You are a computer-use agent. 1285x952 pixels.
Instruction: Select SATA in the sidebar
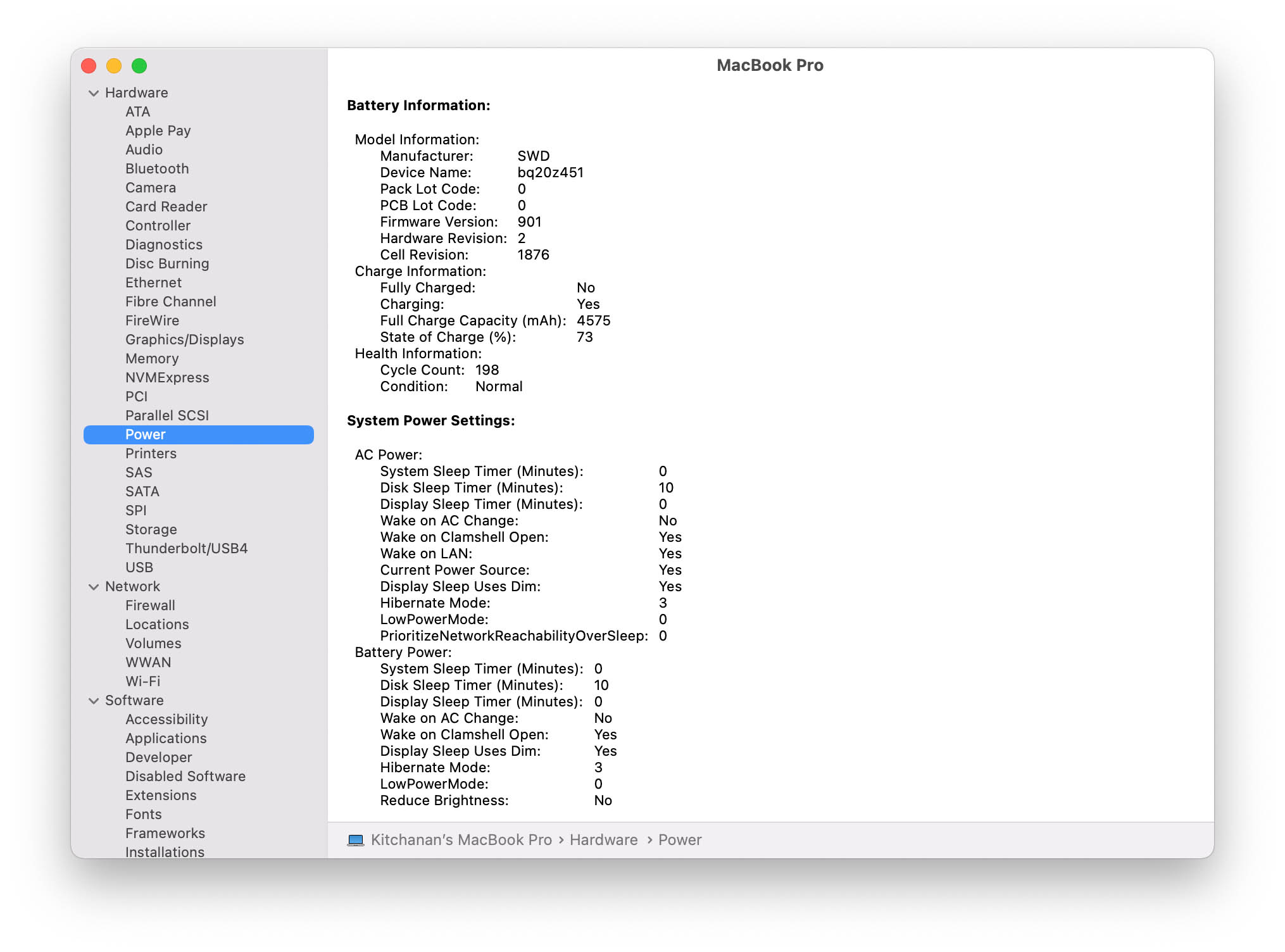142,492
